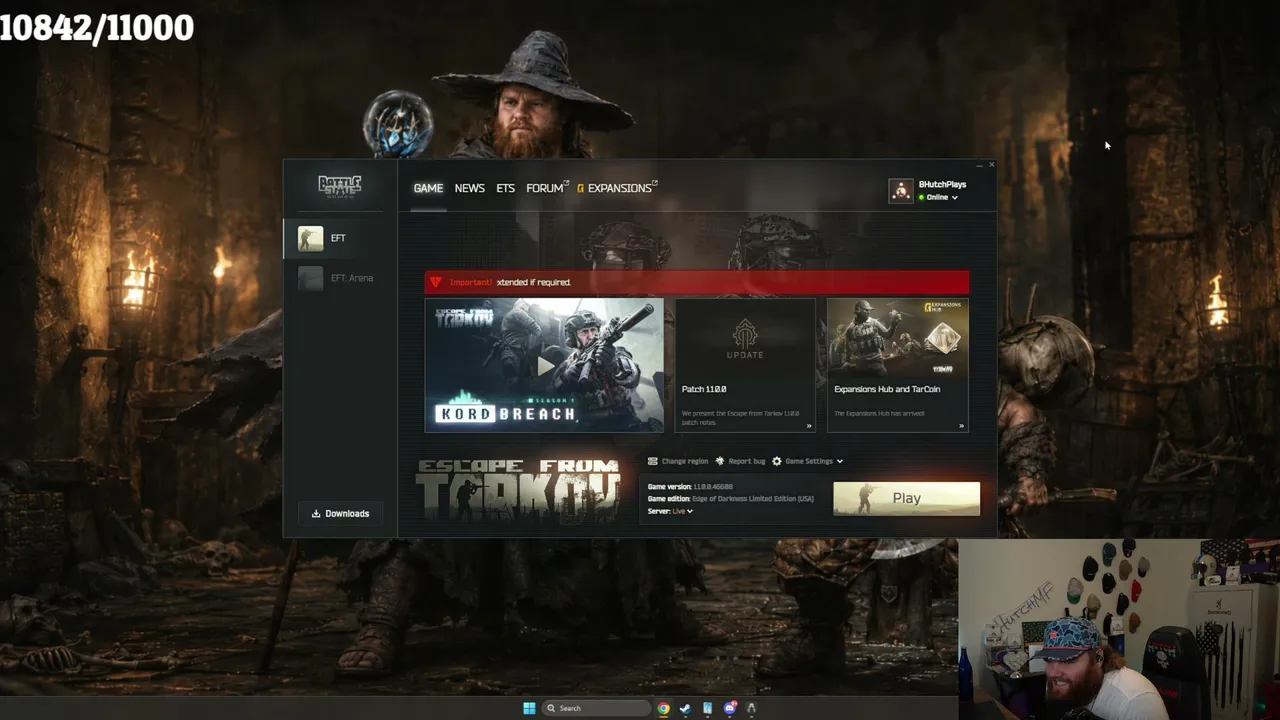This screenshot has height=720, width=1280.
Task: Click the download arrow icon beside Downloads
Action: point(316,514)
